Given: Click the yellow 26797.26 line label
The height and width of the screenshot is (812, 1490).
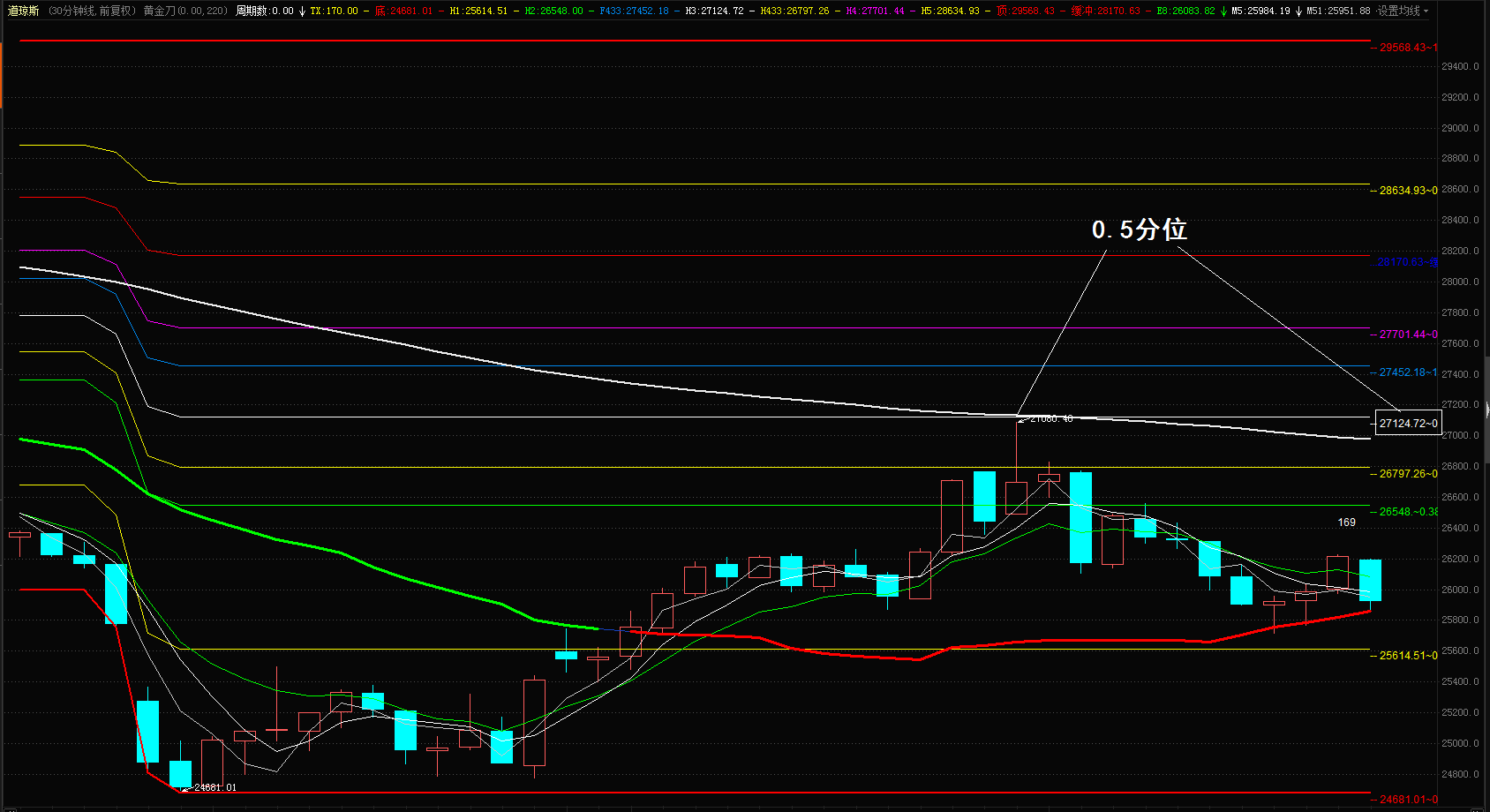Looking at the screenshot, I should 1408,474.
